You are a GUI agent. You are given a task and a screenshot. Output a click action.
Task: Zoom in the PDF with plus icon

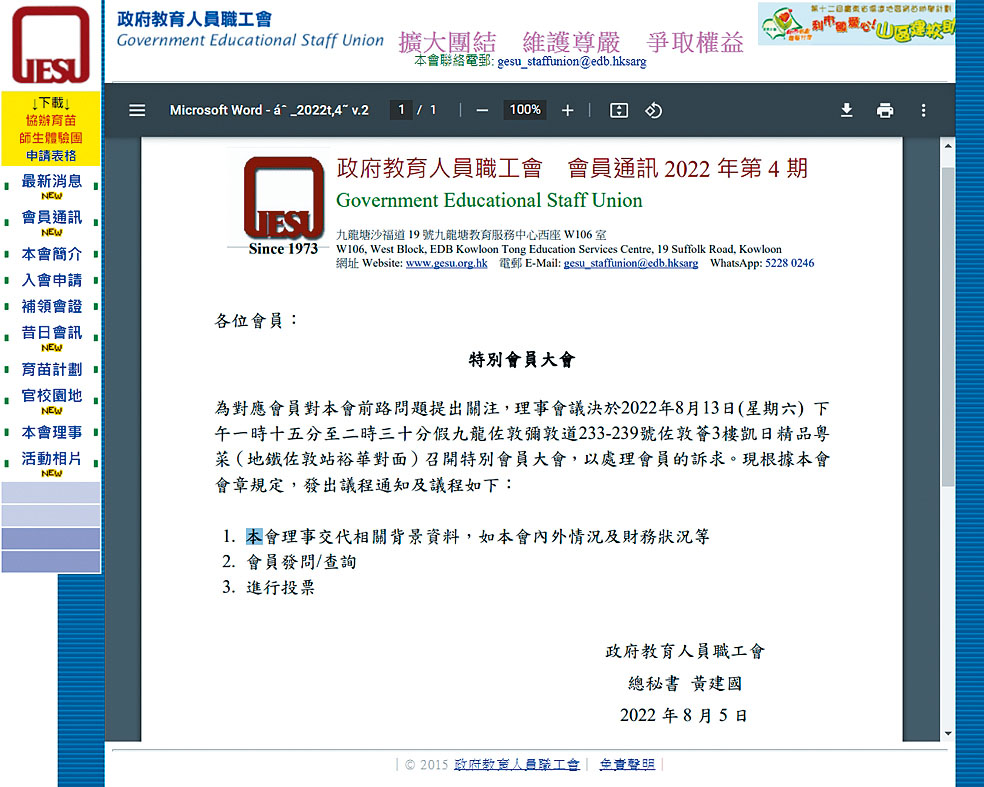click(x=567, y=110)
